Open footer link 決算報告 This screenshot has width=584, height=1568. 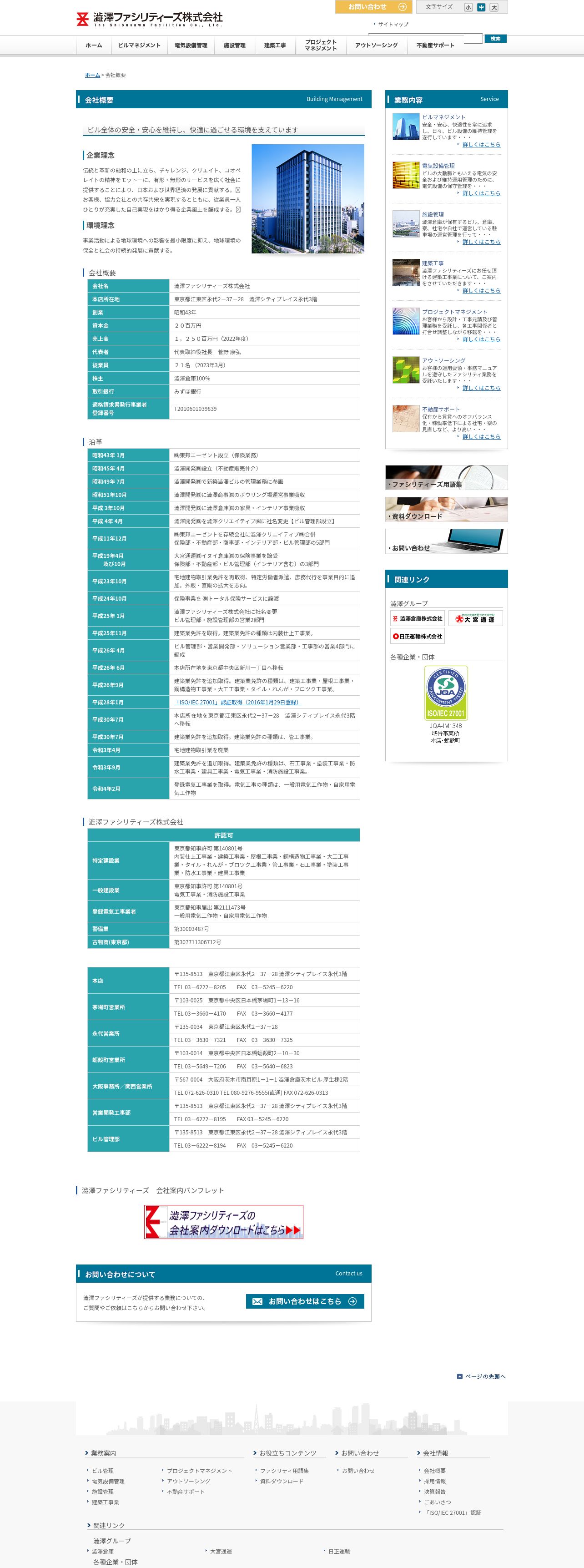pyautogui.click(x=434, y=1492)
